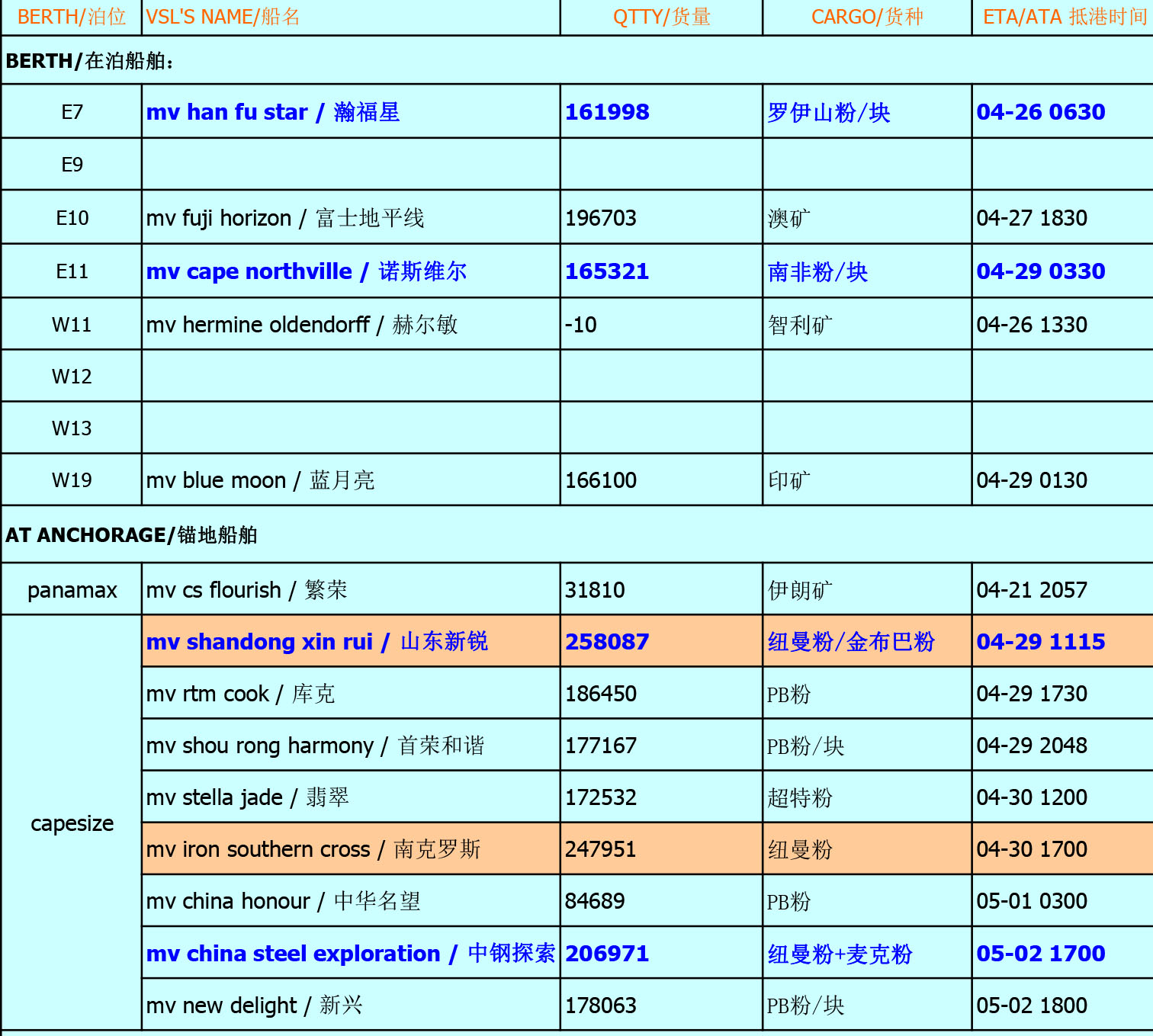Screen dimensions: 1153x1036
Task: Select quantity 31810
Action: pos(661,589)
